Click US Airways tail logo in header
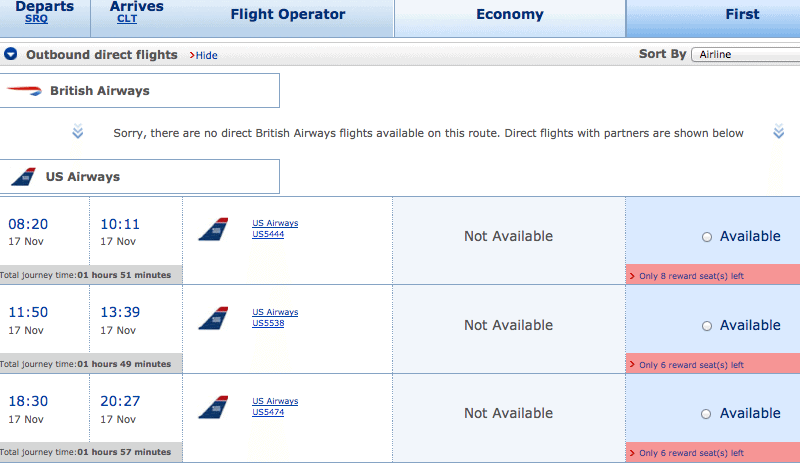Screen dimensions: 800x463 23,177
